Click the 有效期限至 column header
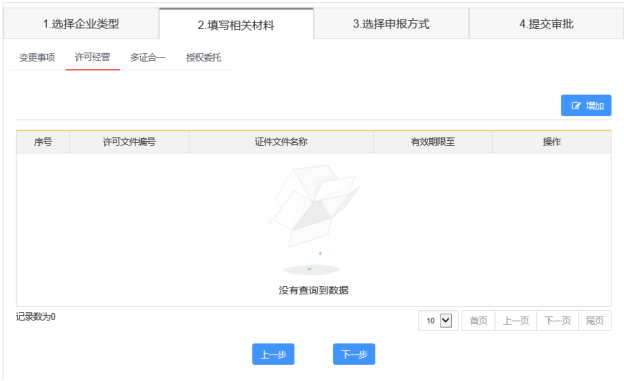This screenshot has width=624, height=381. 433,142
